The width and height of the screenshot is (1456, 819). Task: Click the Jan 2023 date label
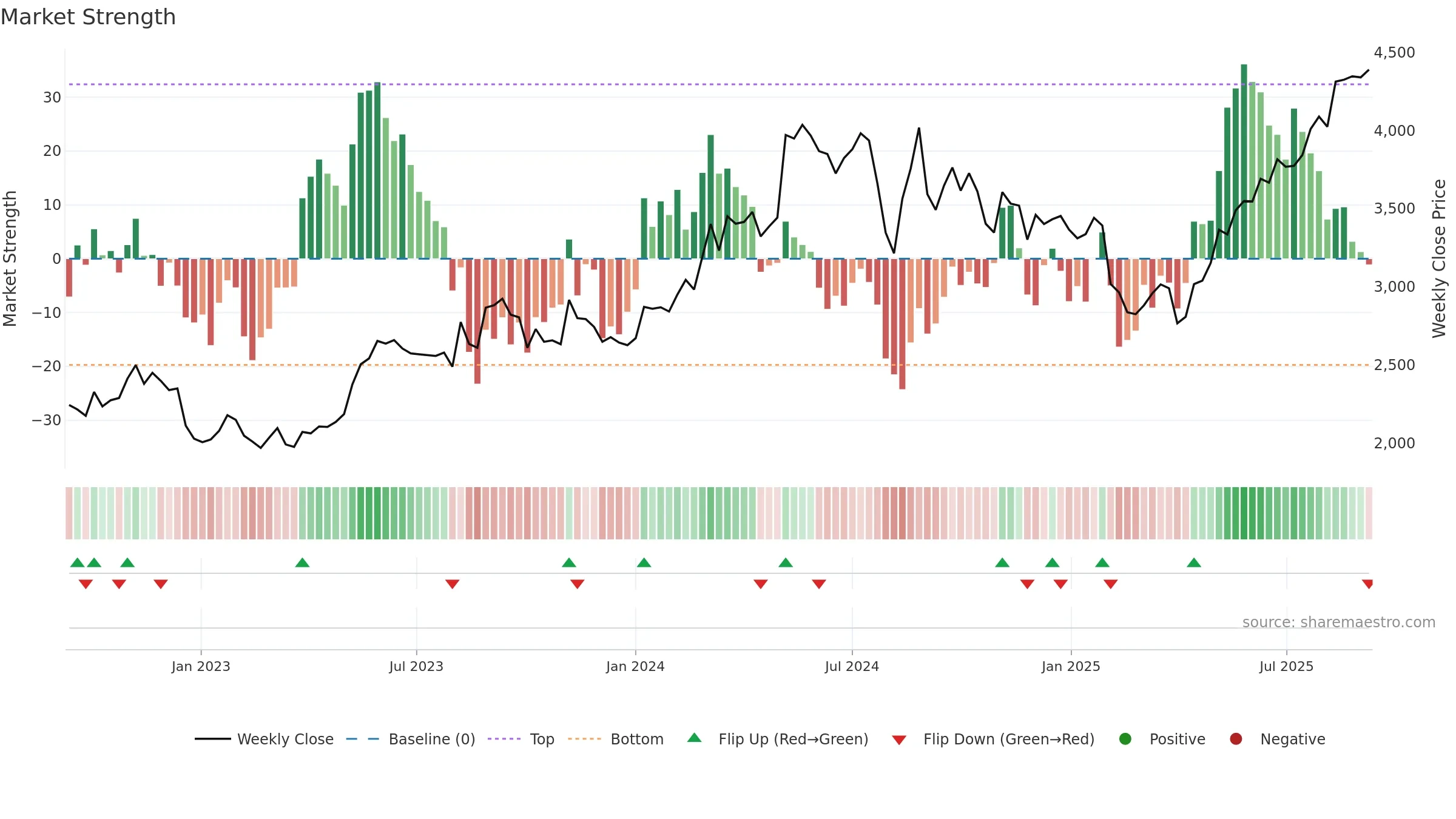tap(201, 666)
